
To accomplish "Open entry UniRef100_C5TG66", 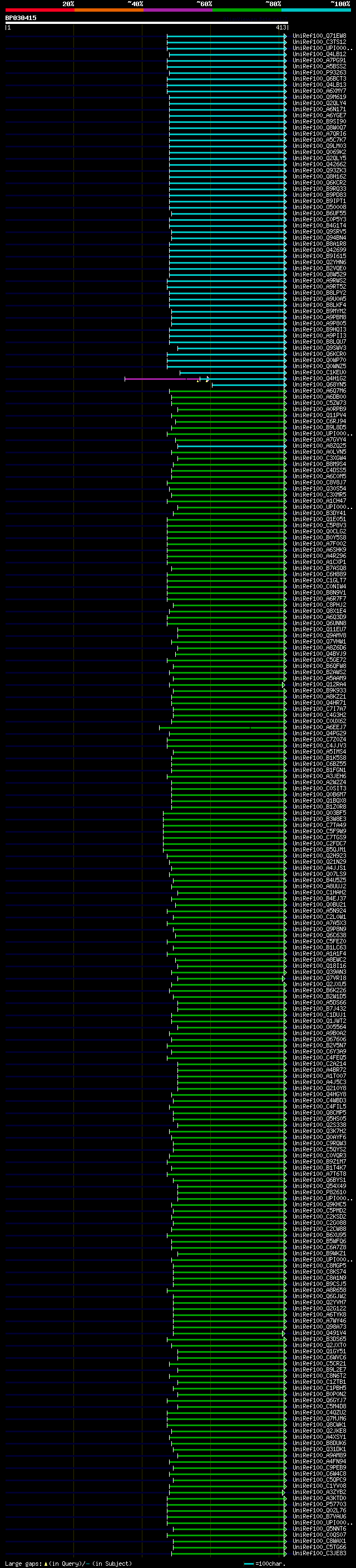I will [319, 1547].
